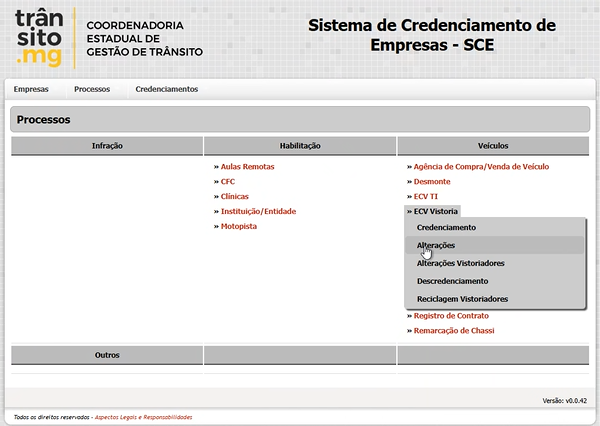Screen dimensions: 600x426
Task: Open the CFC link
Action: 228,181
